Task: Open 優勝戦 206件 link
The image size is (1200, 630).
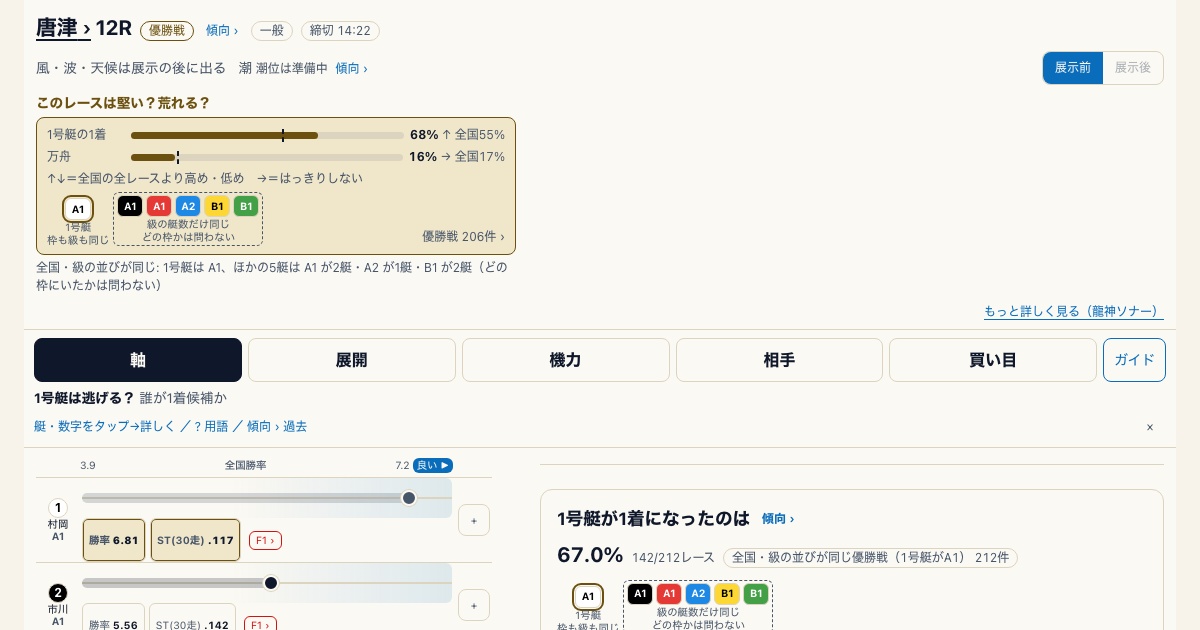Action: point(463,236)
